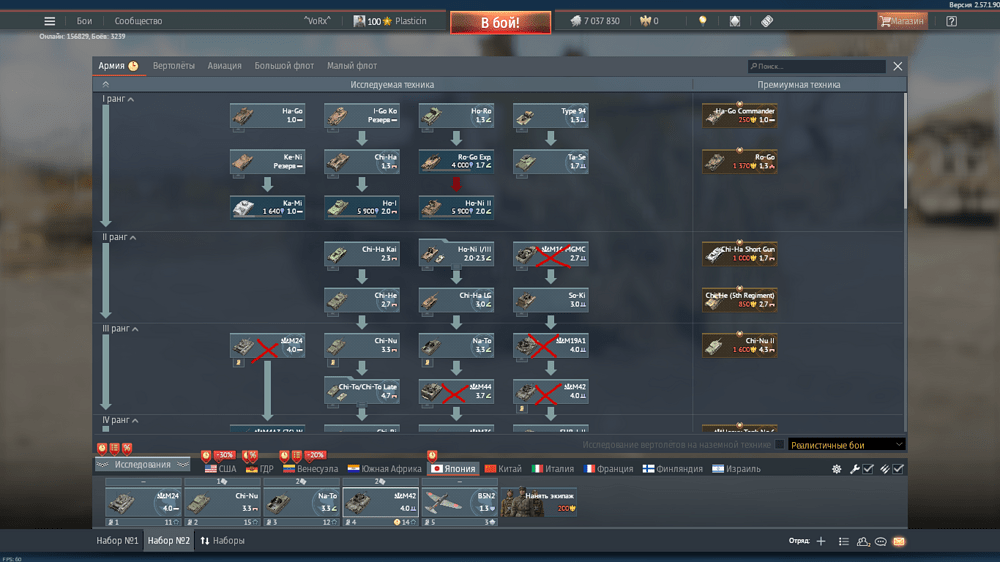This screenshot has width=1000, height=562.
Task: Open the orange mail envelope icon
Action: coord(899,541)
